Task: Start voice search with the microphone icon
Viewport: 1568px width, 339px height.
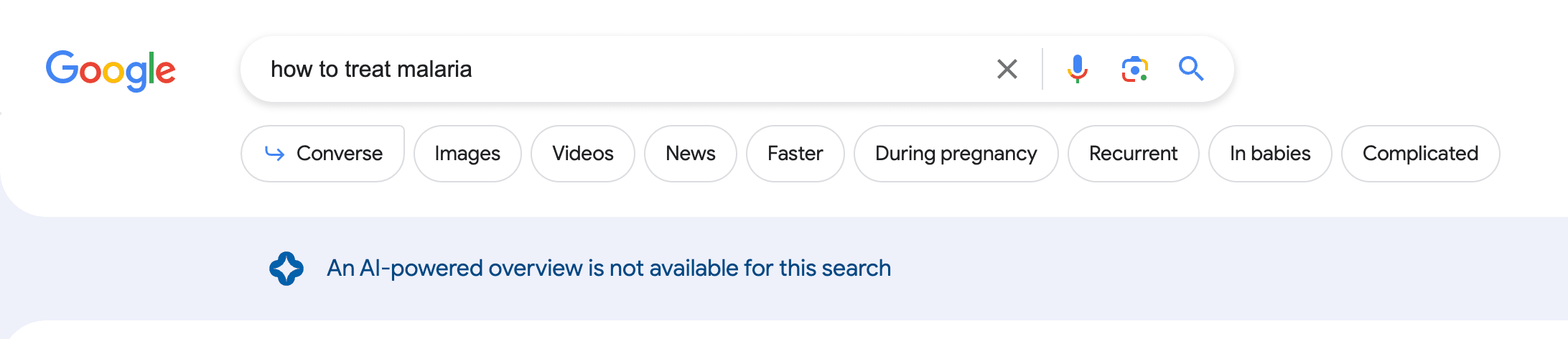Action: (x=1077, y=69)
